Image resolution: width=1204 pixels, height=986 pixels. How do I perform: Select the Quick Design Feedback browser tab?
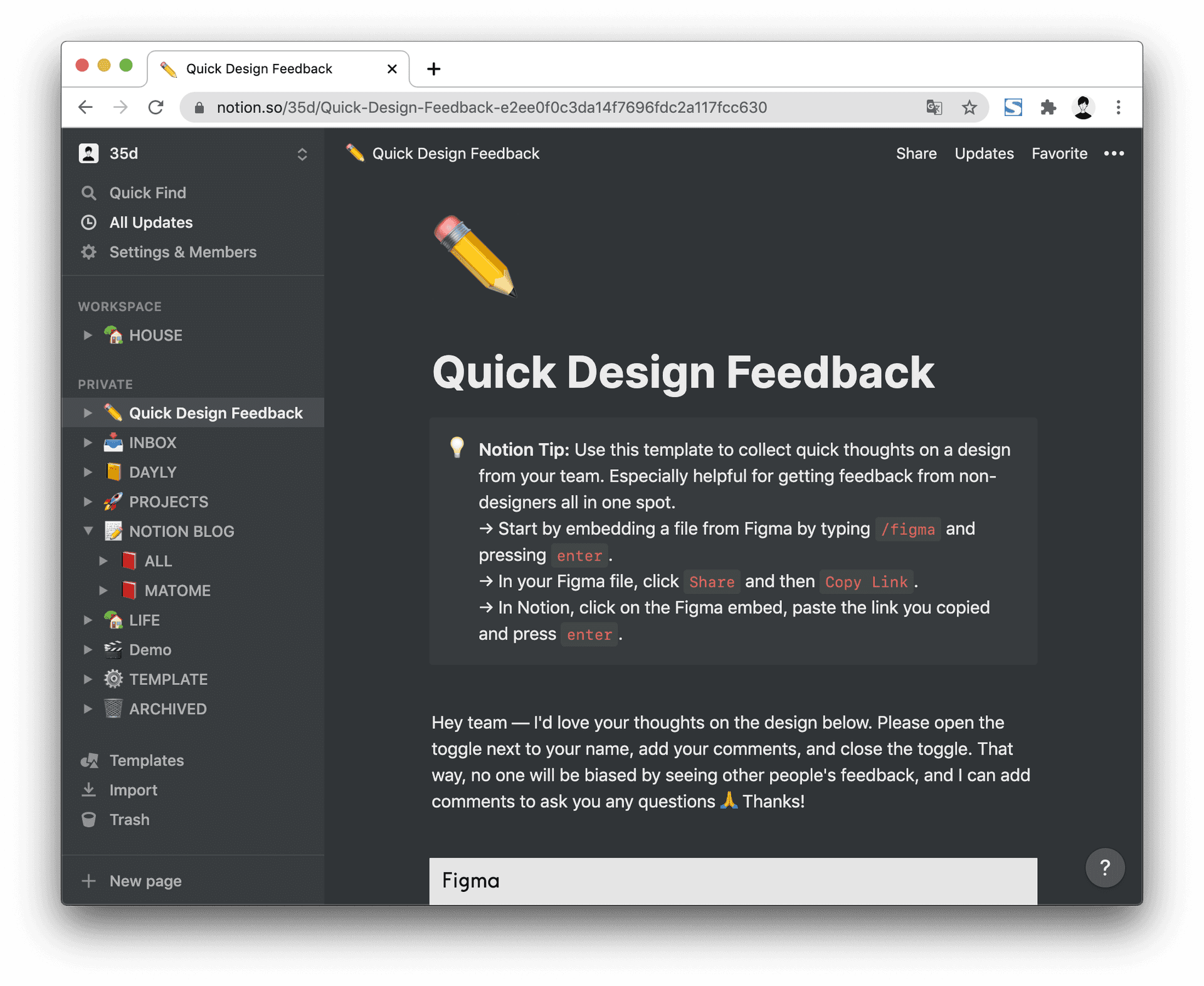point(278,68)
